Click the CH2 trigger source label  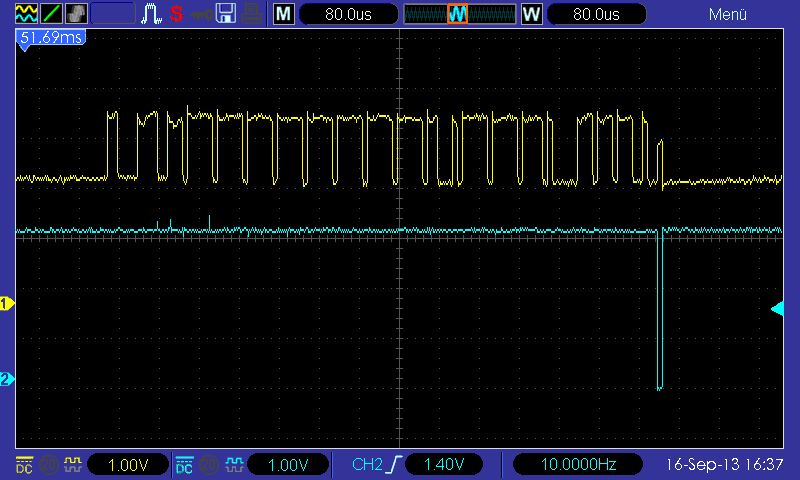[x=367, y=465]
